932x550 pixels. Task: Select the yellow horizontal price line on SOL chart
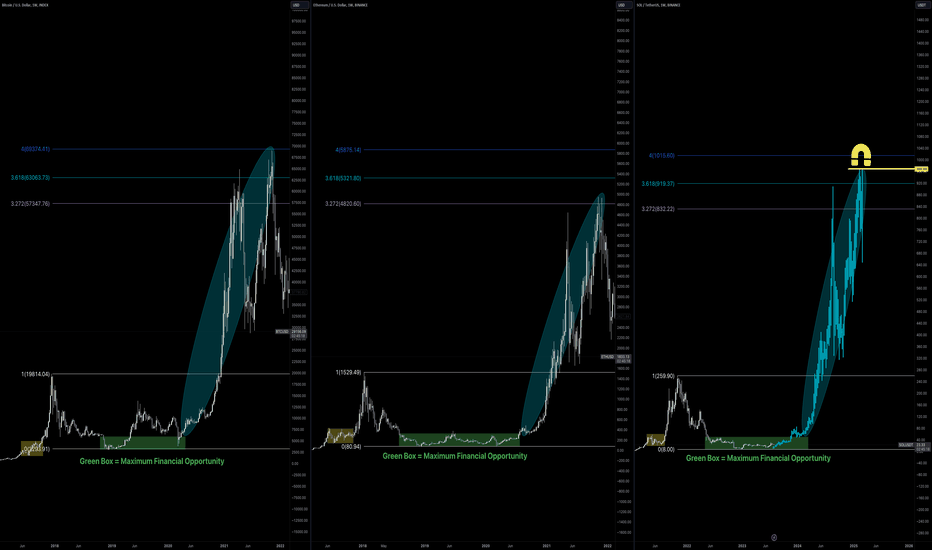881,169
